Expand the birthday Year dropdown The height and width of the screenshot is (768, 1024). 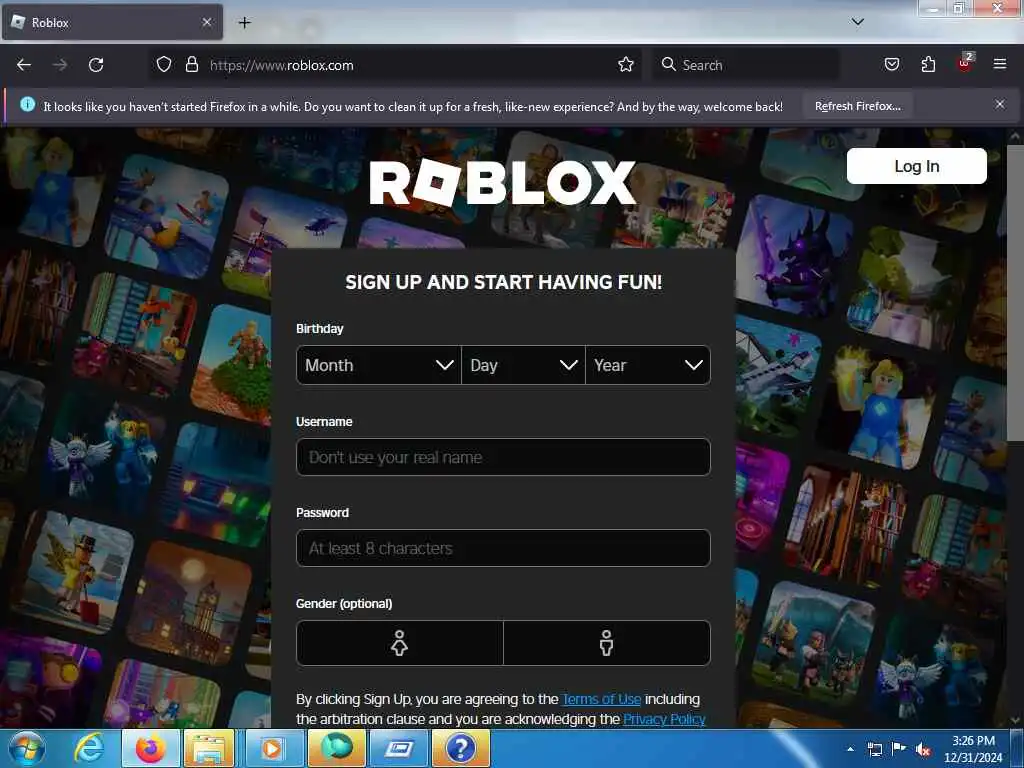648,365
